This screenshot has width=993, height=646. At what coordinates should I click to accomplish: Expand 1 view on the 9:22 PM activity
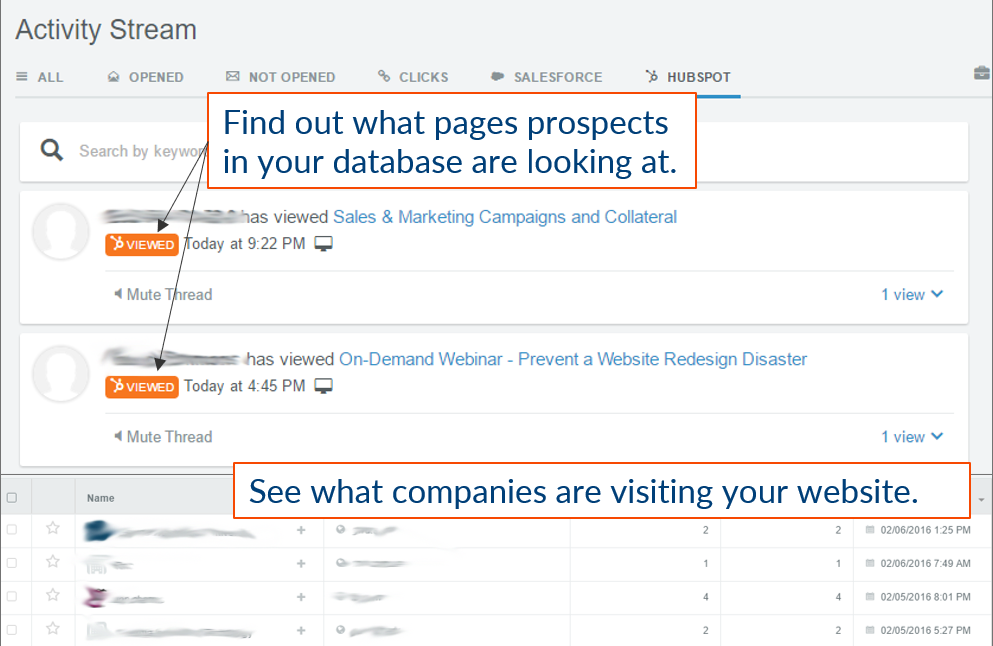pos(912,294)
